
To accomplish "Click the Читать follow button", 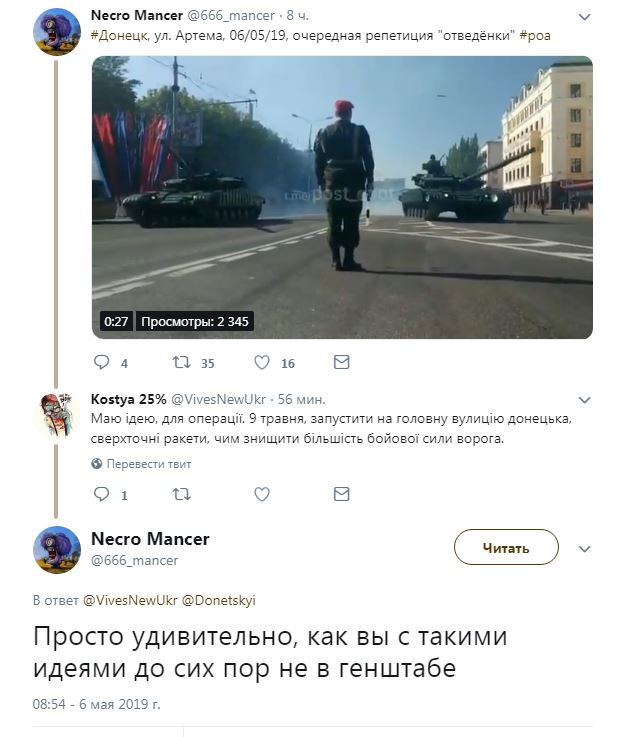I will (x=506, y=547).
